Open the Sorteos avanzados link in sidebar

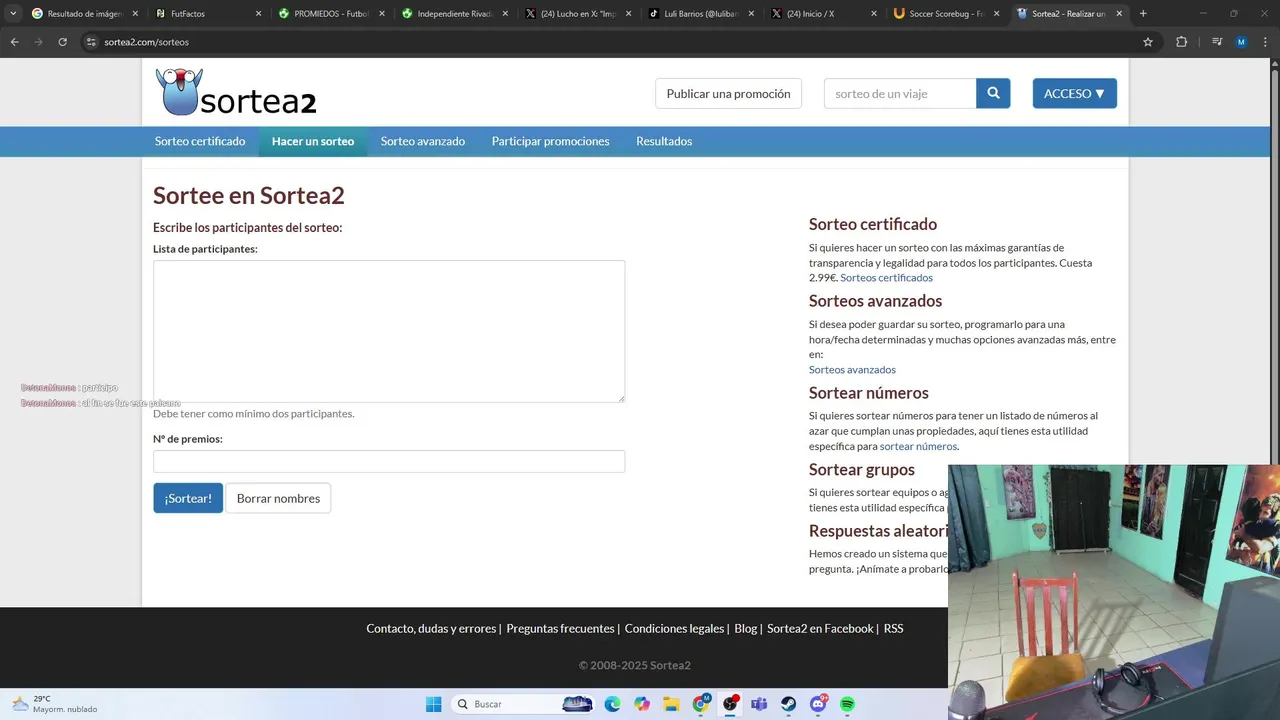click(852, 370)
